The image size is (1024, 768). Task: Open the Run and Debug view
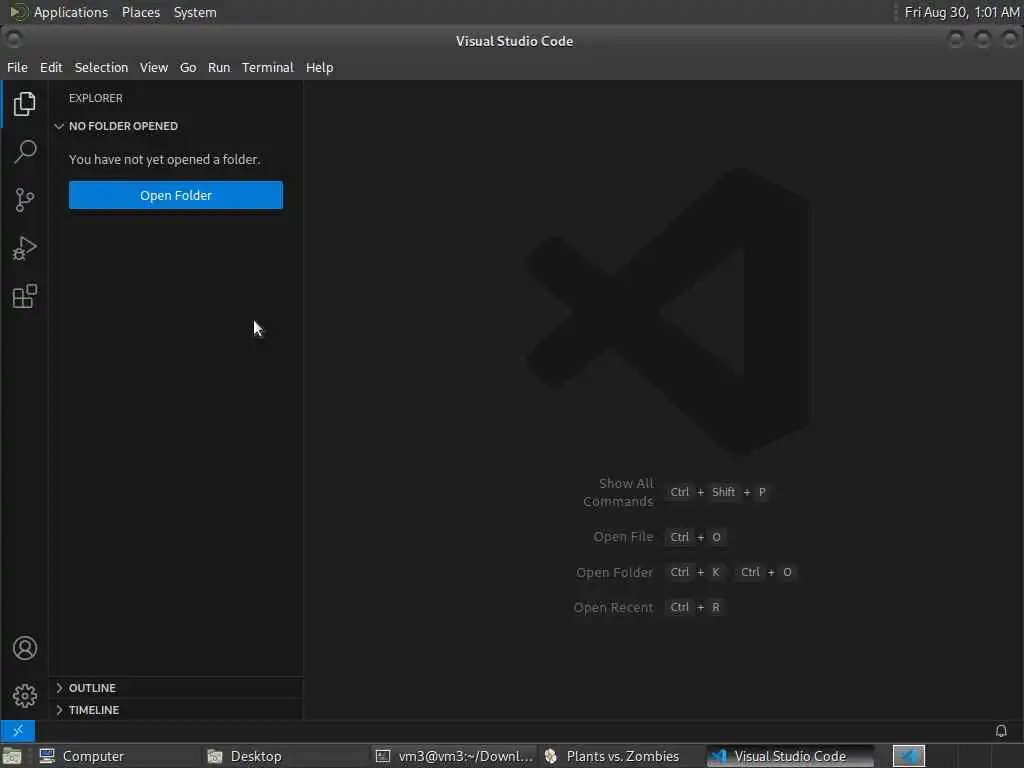[24, 248]
